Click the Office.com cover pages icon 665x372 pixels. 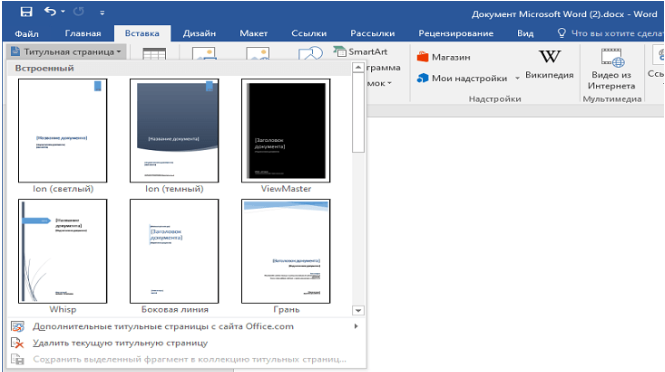click(x=17, y=326)
